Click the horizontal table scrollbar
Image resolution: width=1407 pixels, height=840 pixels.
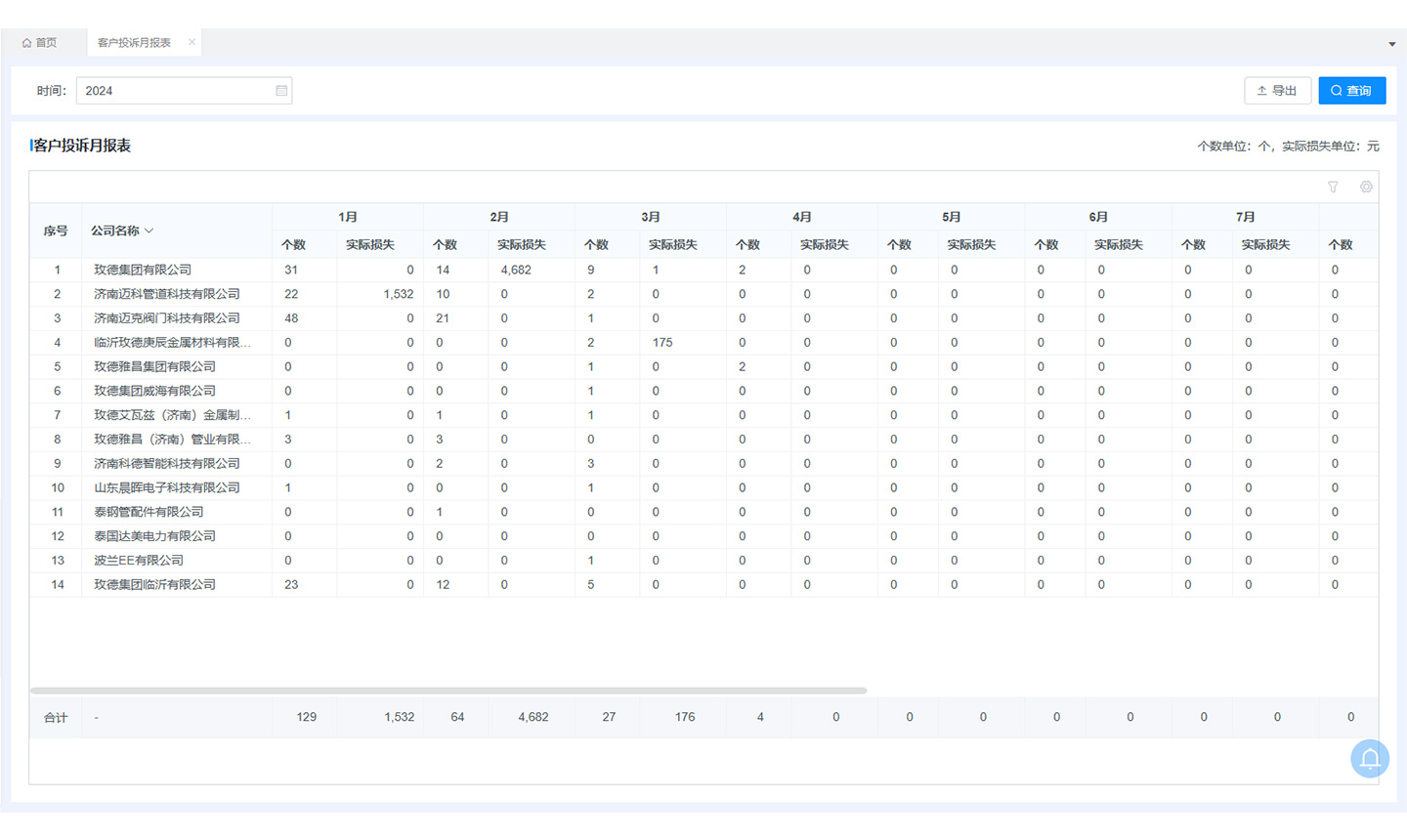(448, 691)
